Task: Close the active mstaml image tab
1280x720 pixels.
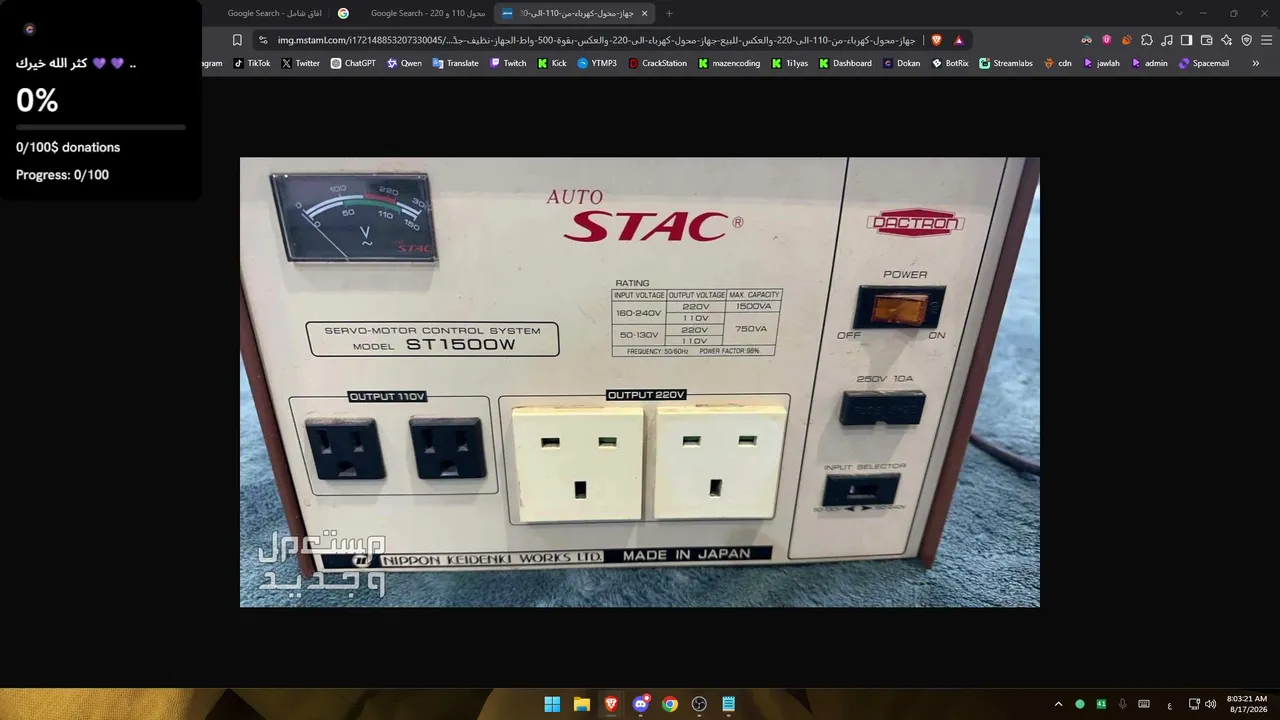Action: pos(644,13)
